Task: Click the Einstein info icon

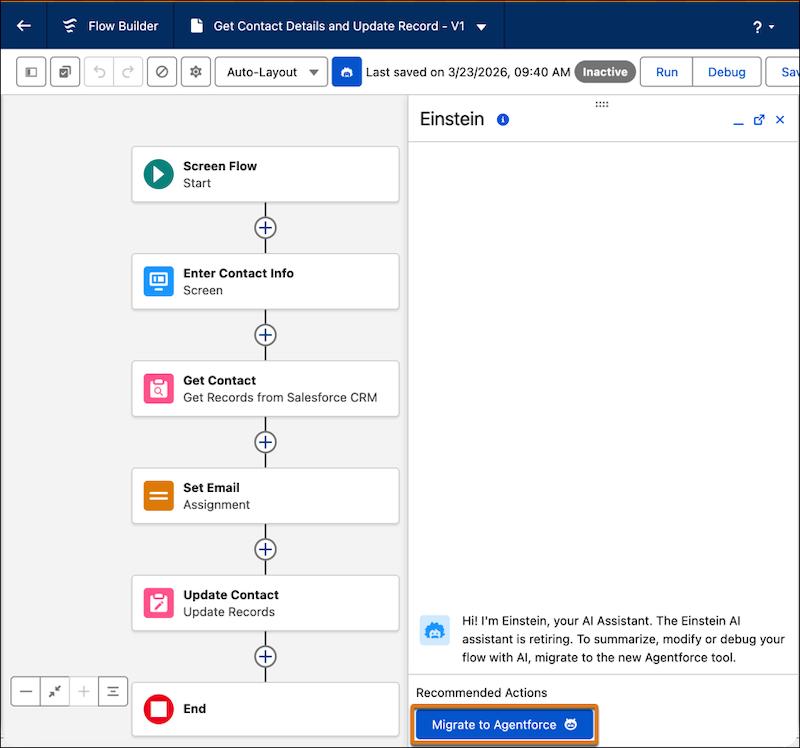Action: [503, 119]
